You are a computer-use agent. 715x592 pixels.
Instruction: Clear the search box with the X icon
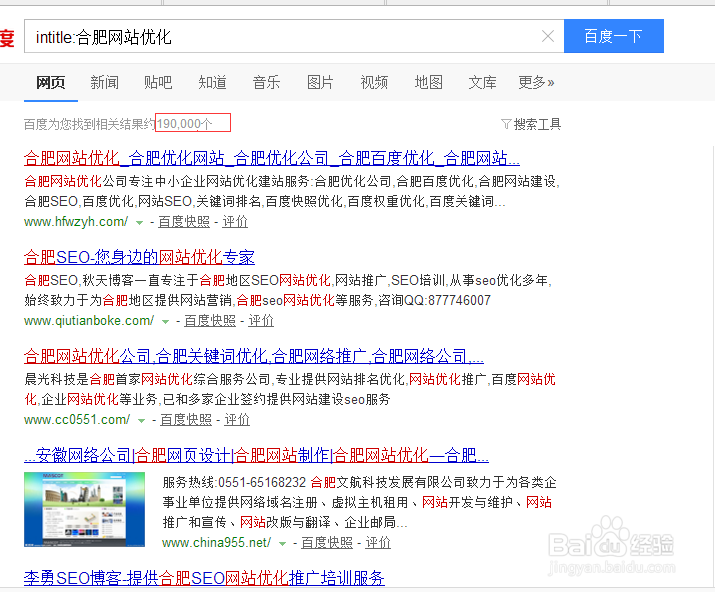pyautogui.click(x=548, y=36)
